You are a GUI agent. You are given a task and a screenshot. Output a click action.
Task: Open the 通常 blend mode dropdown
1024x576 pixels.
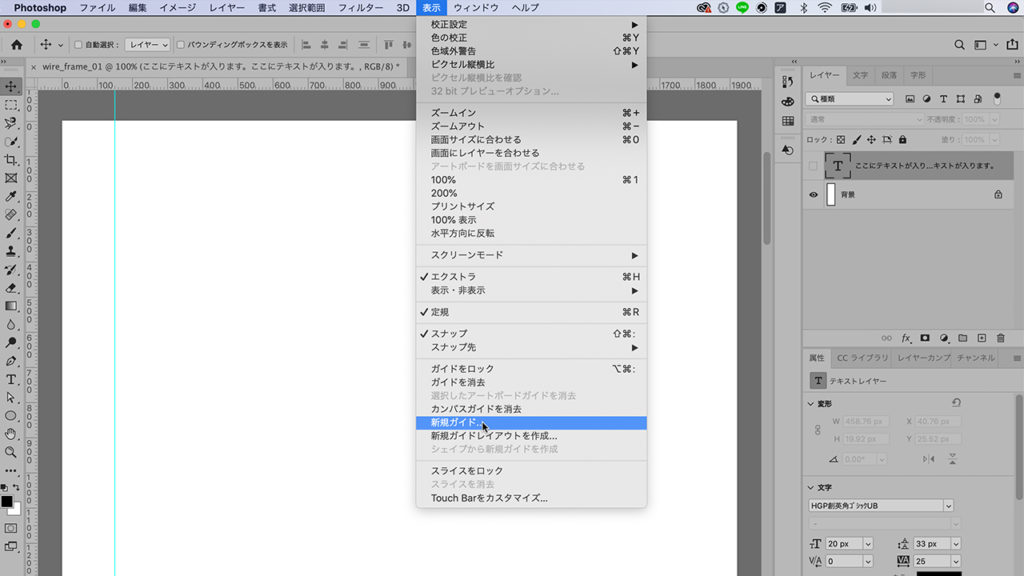pyautogui.click(x=865, y=120)
